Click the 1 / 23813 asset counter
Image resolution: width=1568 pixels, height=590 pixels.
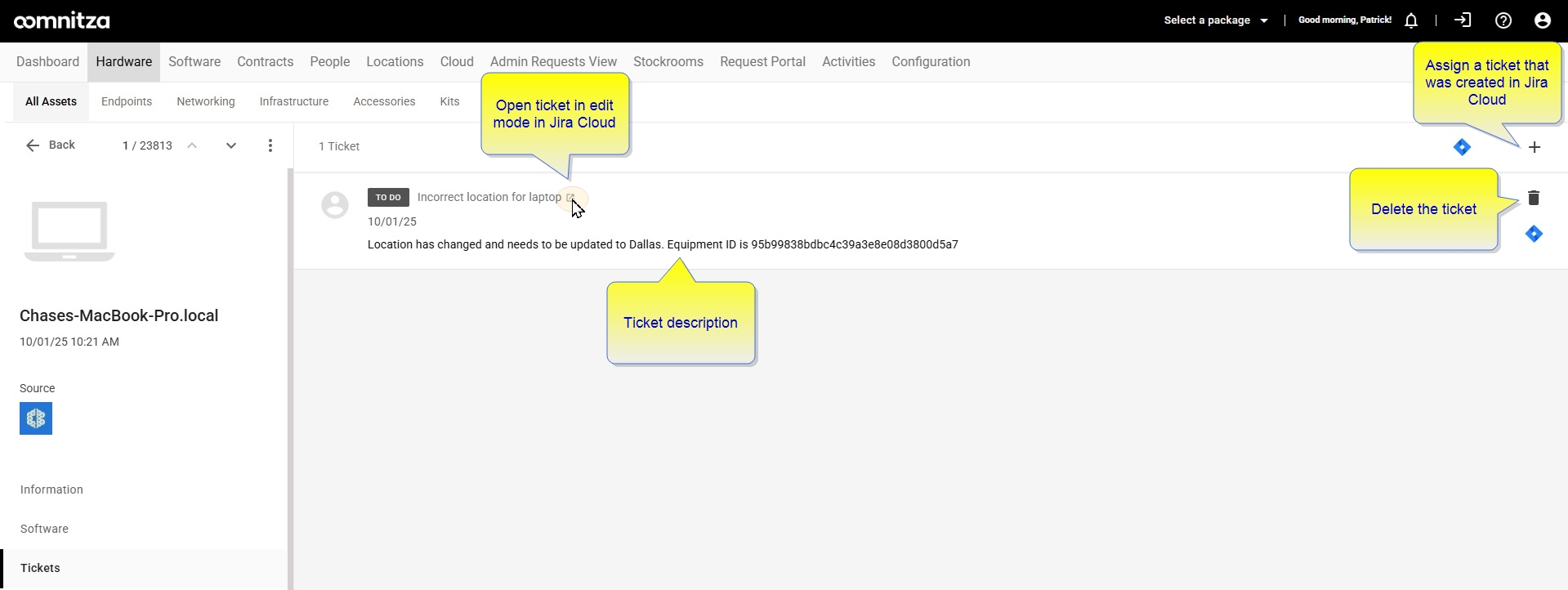147,145
